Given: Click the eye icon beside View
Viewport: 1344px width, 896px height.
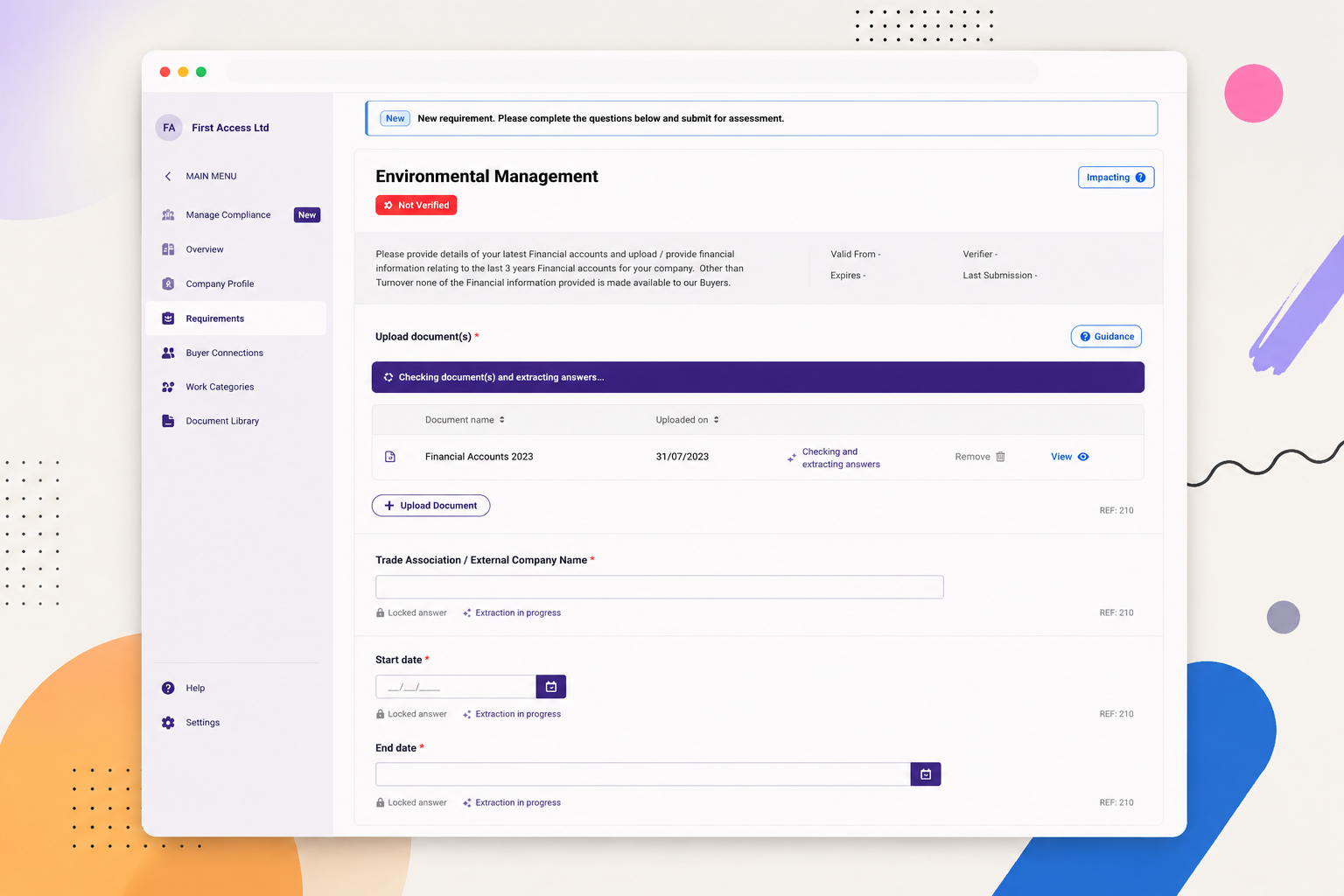Looking at the screenshot, I should point(1083,457).
